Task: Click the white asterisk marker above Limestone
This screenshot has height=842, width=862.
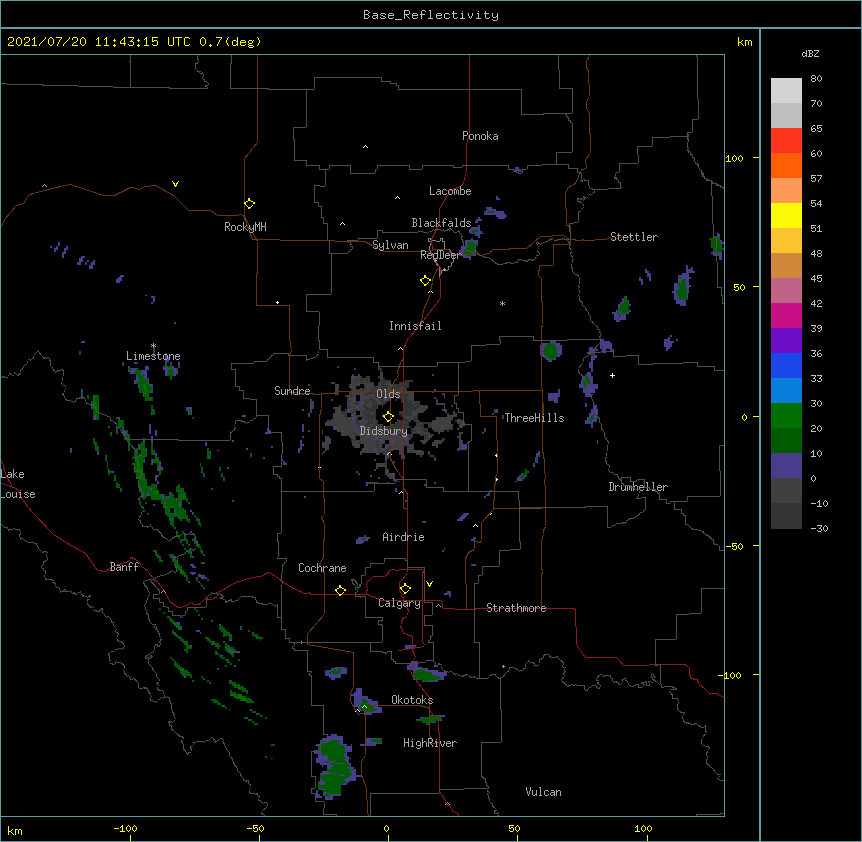Action: click(153, 346)
